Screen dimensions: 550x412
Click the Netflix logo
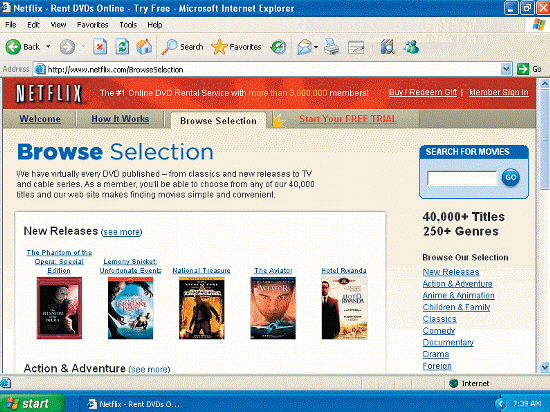[49, 93]
